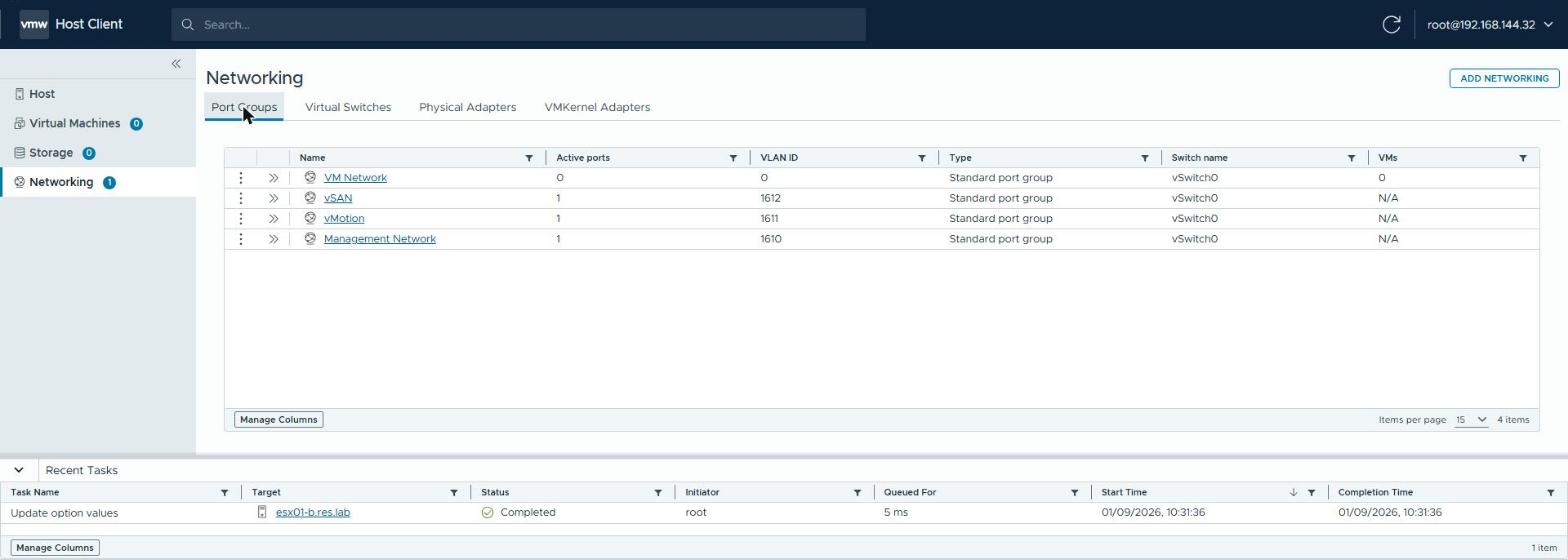
Task: Click the Completed status check icon
Action: pos(488,512)
